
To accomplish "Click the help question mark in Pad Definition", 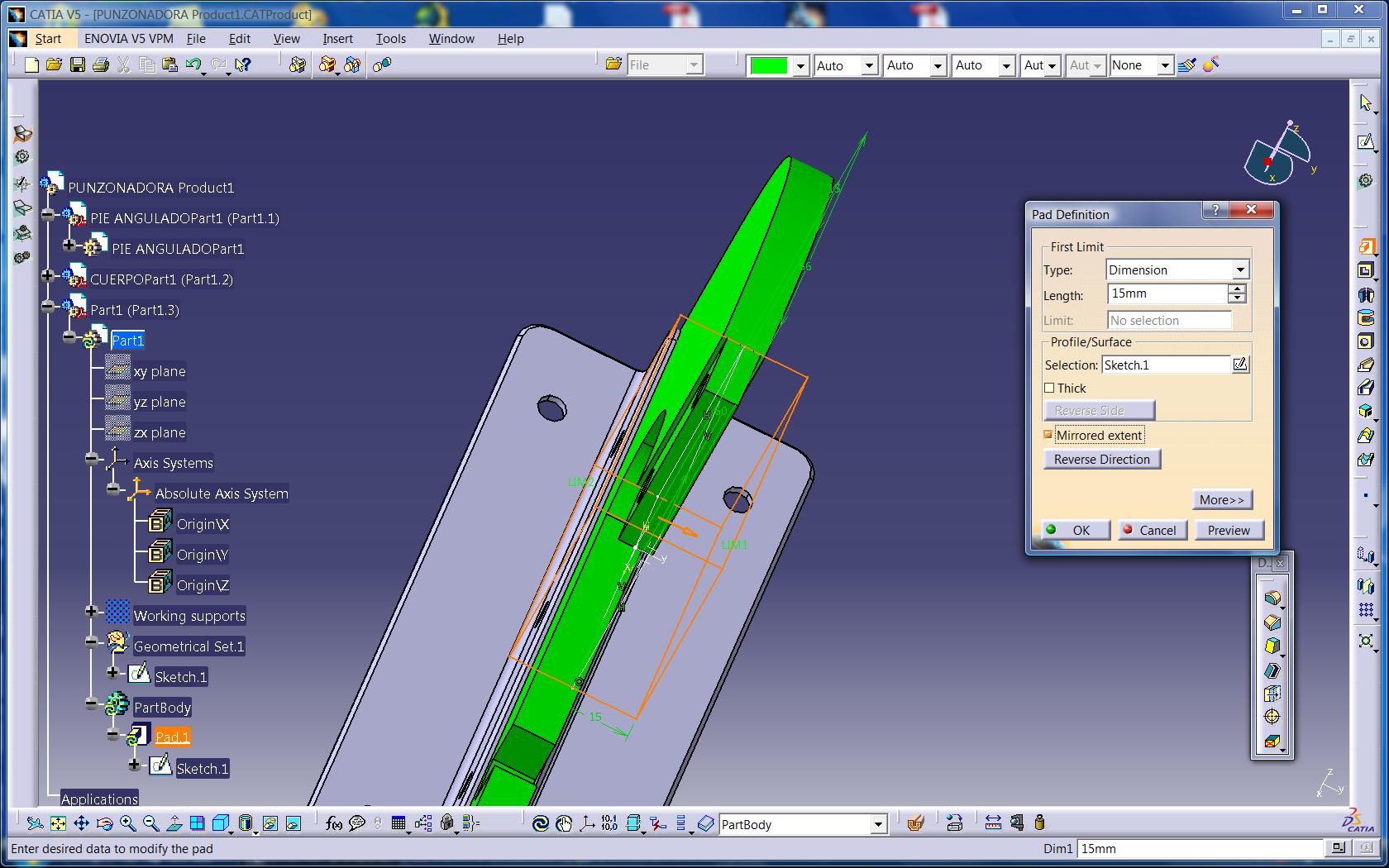I will pyautogui.click(x=1215, y=210).
